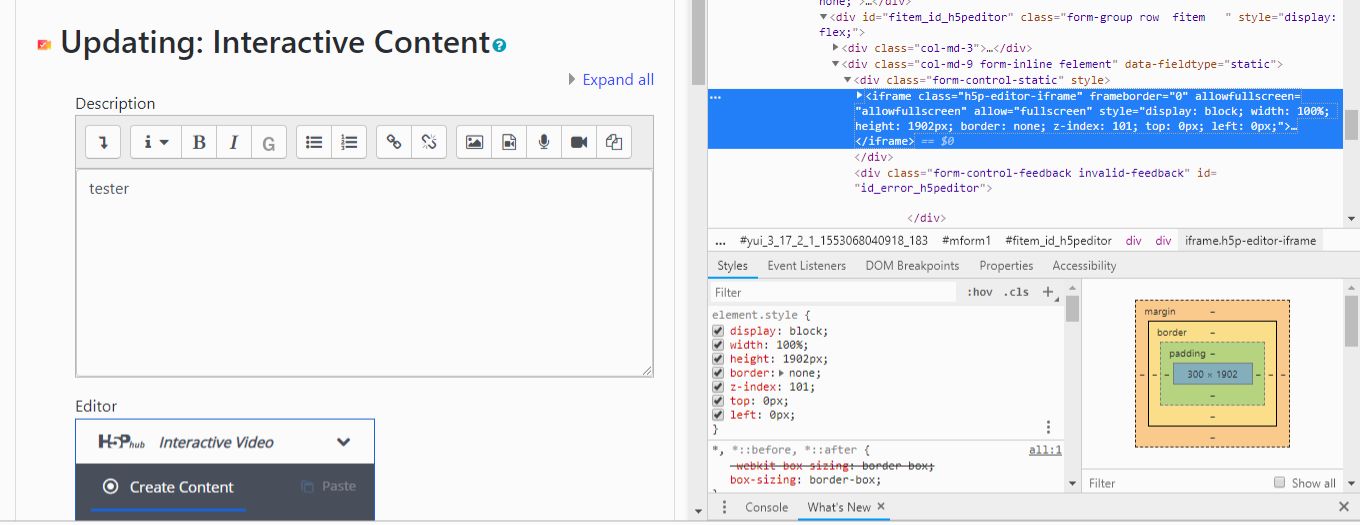Toggle the .cls class editor button
This screenshot has width=1360, height=525.
pos(1016,292)
